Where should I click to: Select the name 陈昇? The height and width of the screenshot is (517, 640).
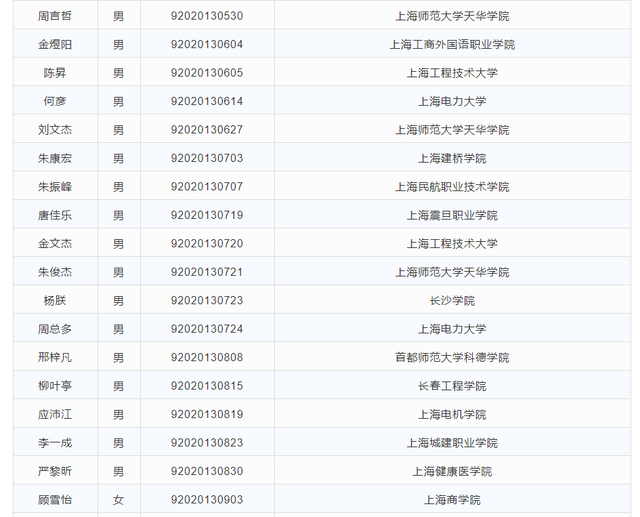pyautogui.click(x=55, y=73)
